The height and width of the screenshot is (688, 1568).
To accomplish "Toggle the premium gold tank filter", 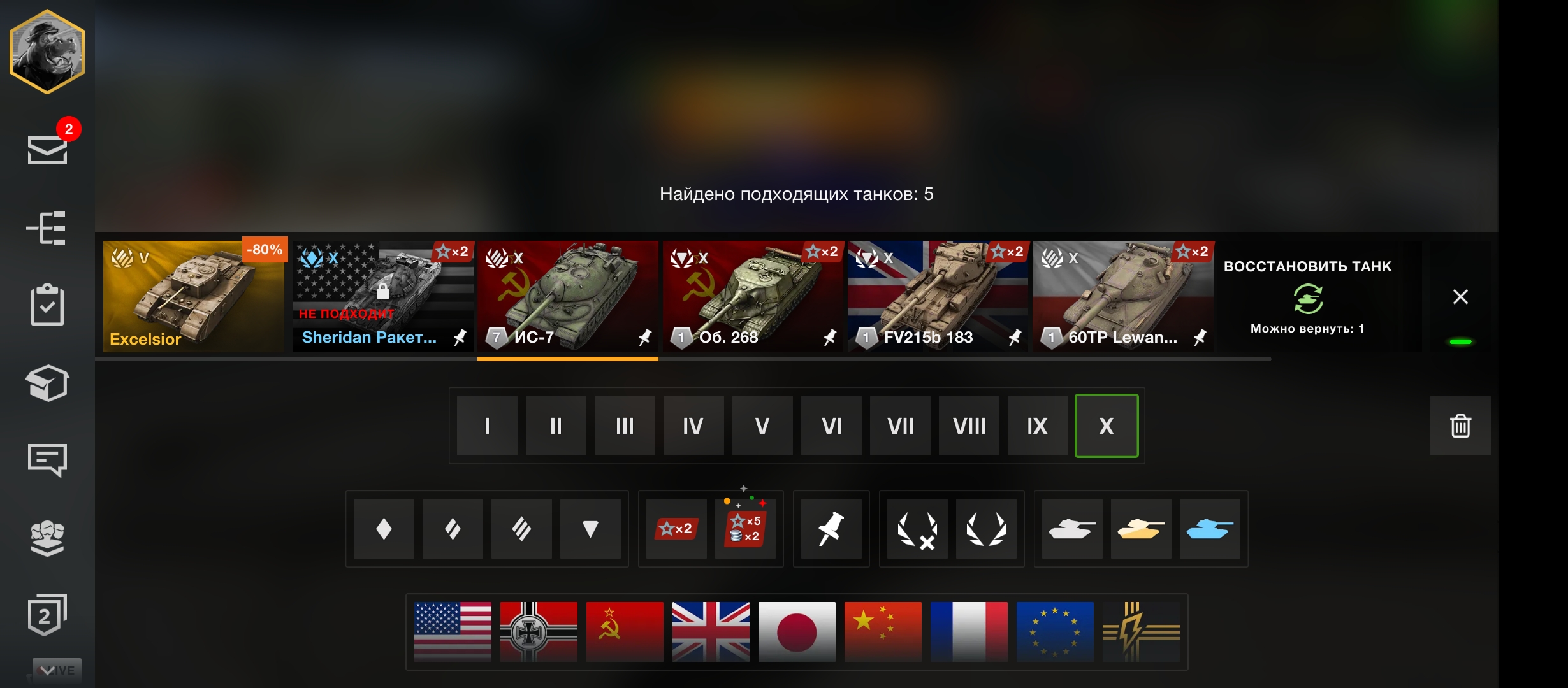I will (x=1141, y=529).
